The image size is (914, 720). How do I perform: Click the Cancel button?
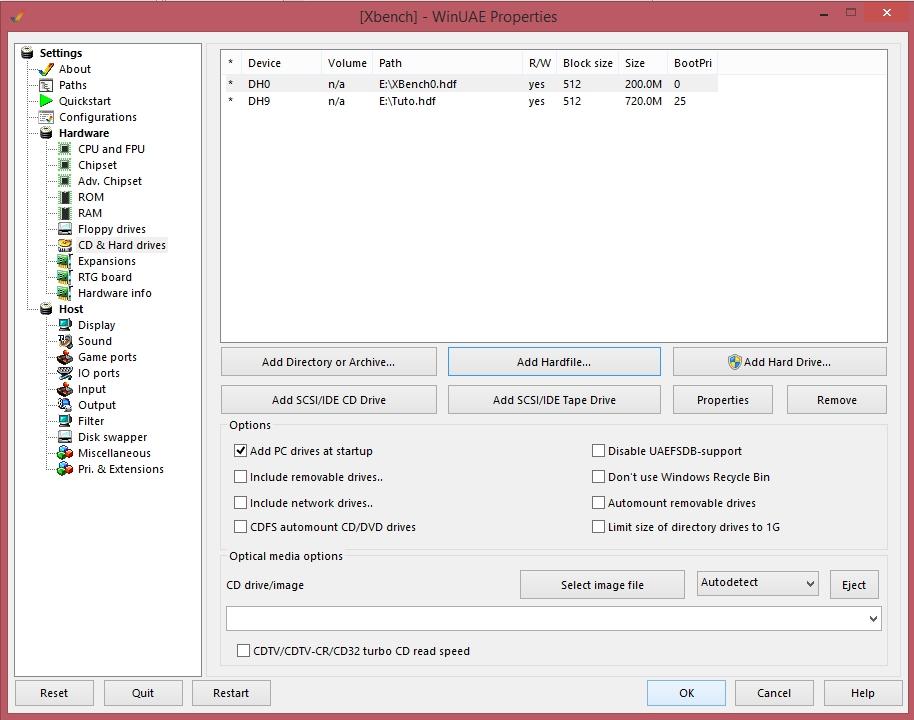coord(774,693)
